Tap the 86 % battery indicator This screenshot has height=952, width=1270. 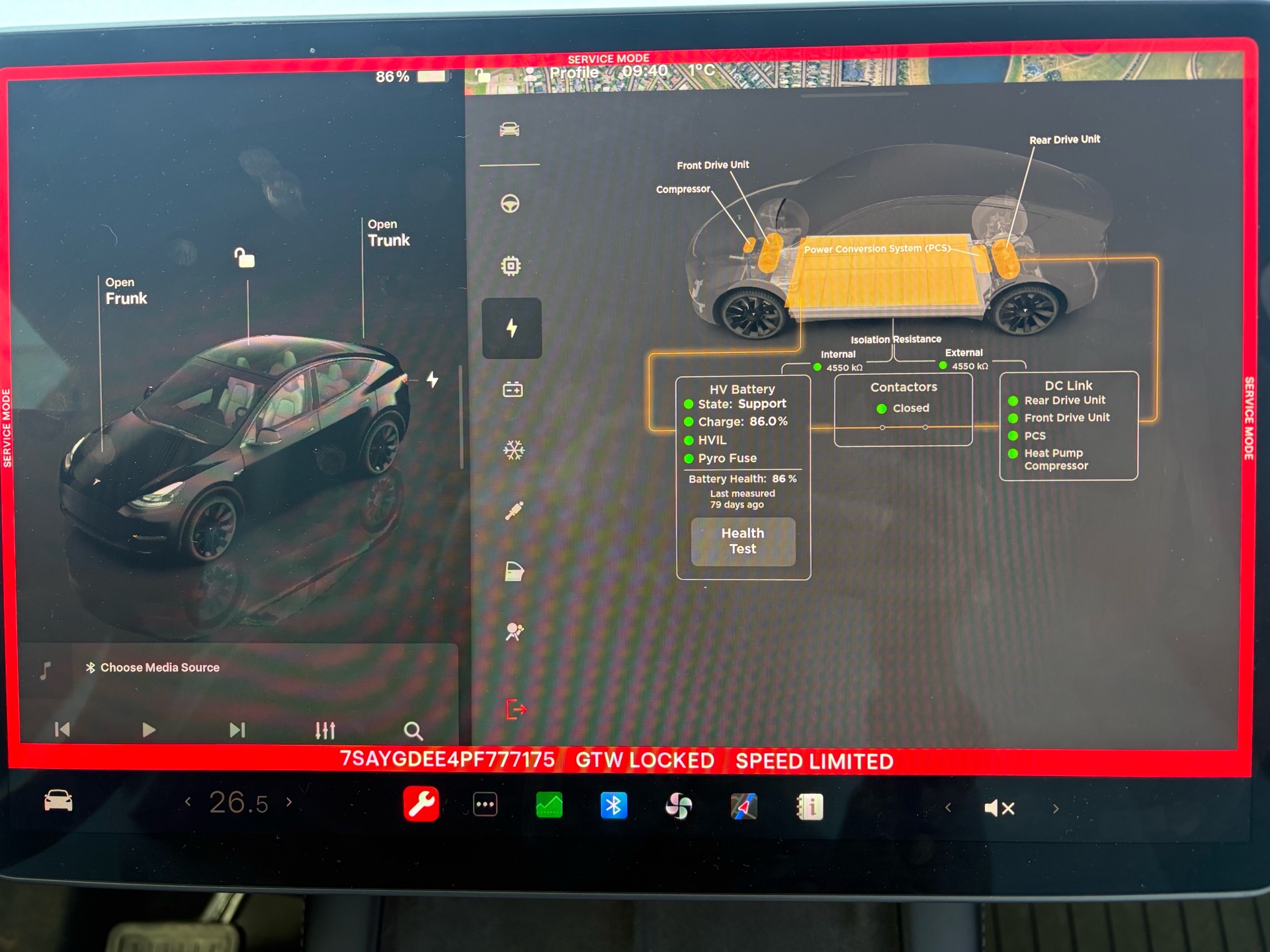pos(411,77)
